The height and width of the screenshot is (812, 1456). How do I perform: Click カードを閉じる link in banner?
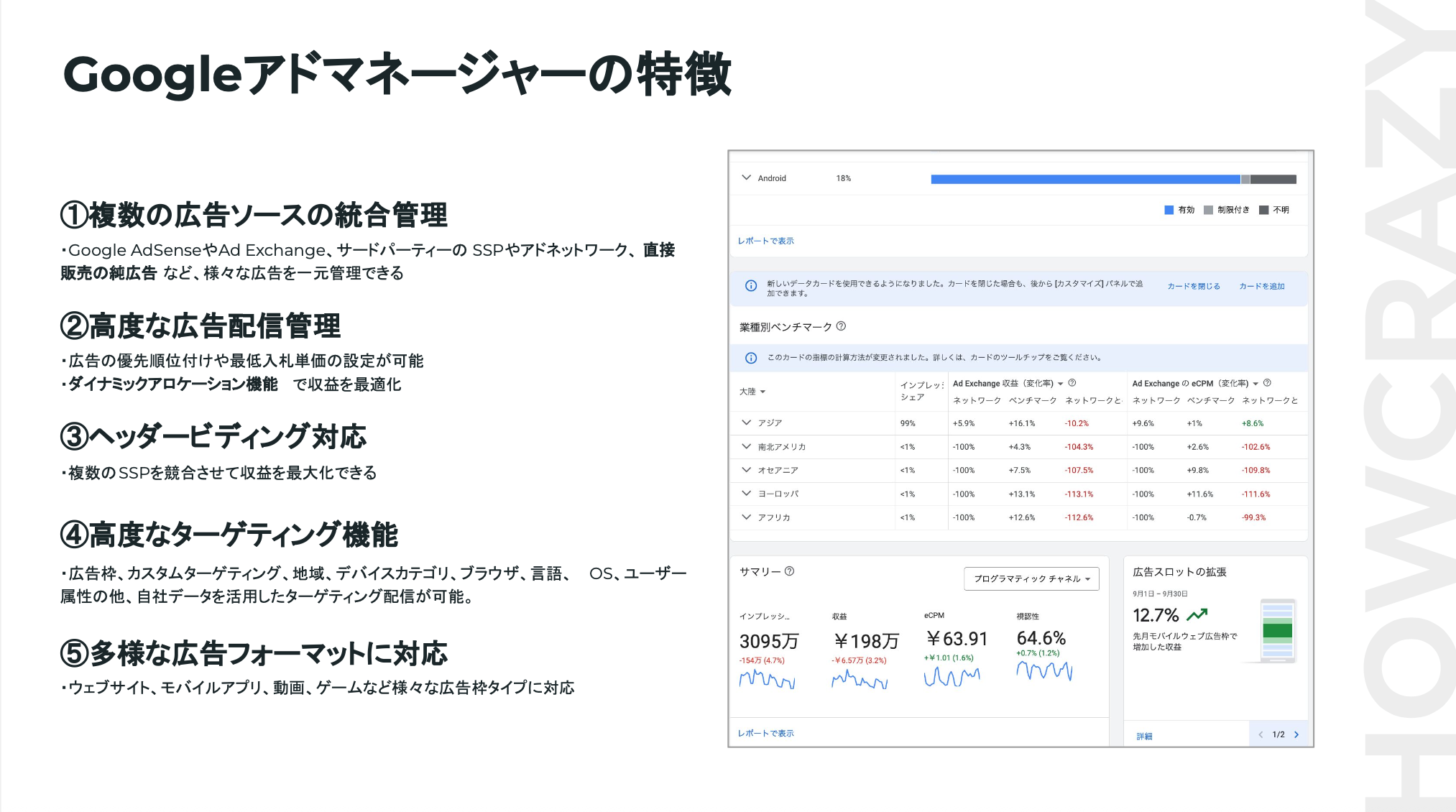[x=1193, y=286]
